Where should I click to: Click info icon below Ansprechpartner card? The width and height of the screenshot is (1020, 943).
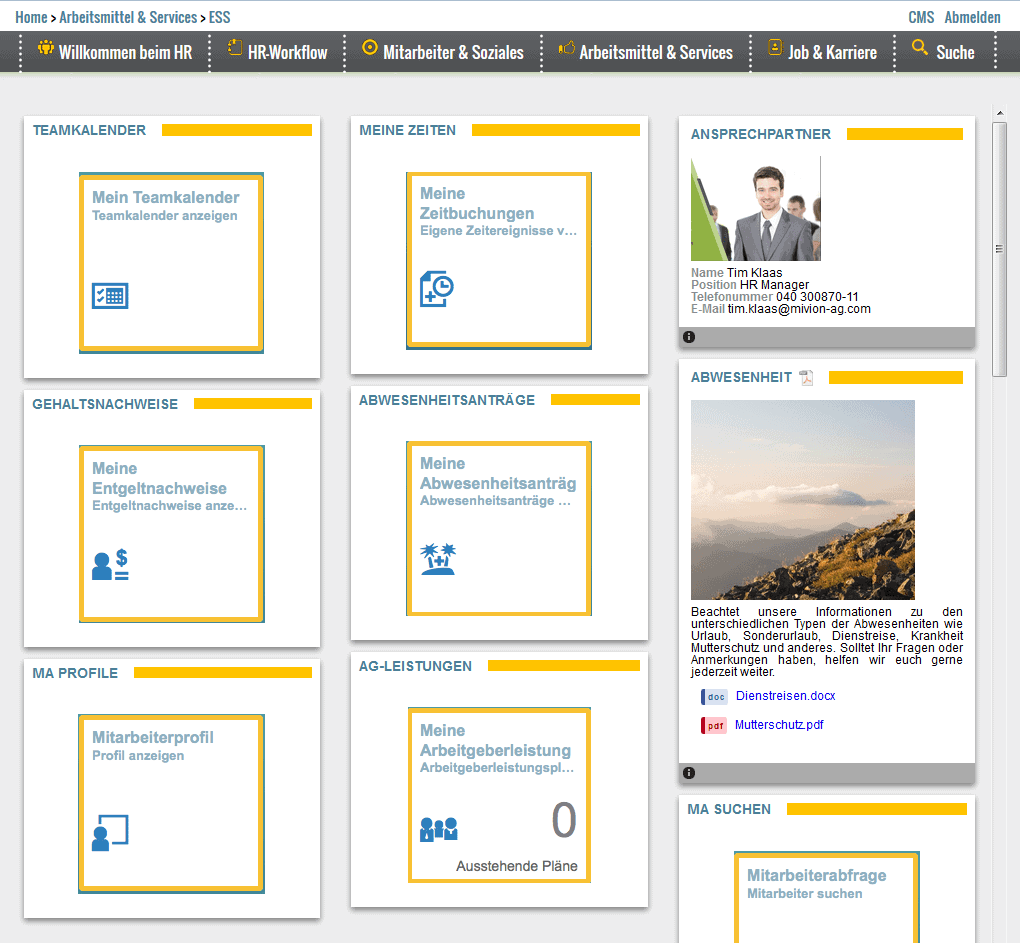pyautogui.click(x=689, y=337)
